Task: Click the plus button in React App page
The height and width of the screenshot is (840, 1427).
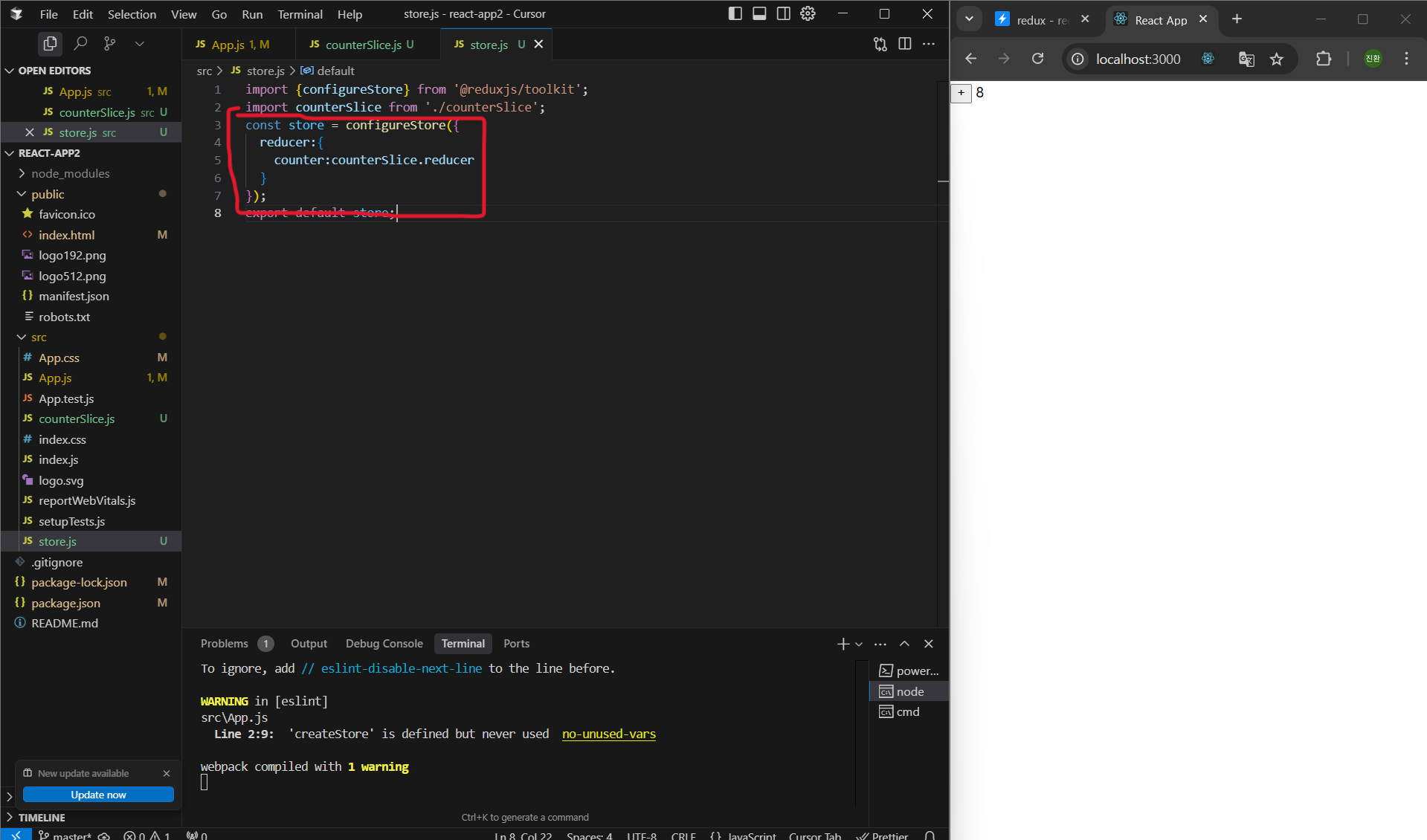Action: [961, 93]
